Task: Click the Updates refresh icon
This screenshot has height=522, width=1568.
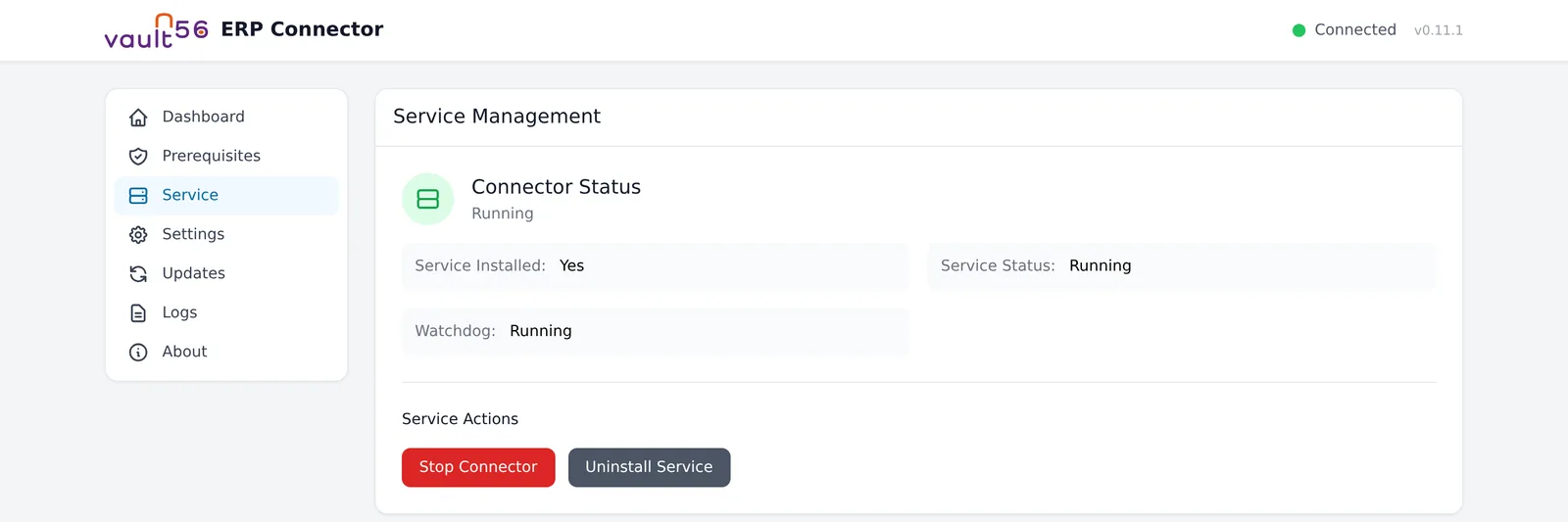Action: [x=138, y=274]
